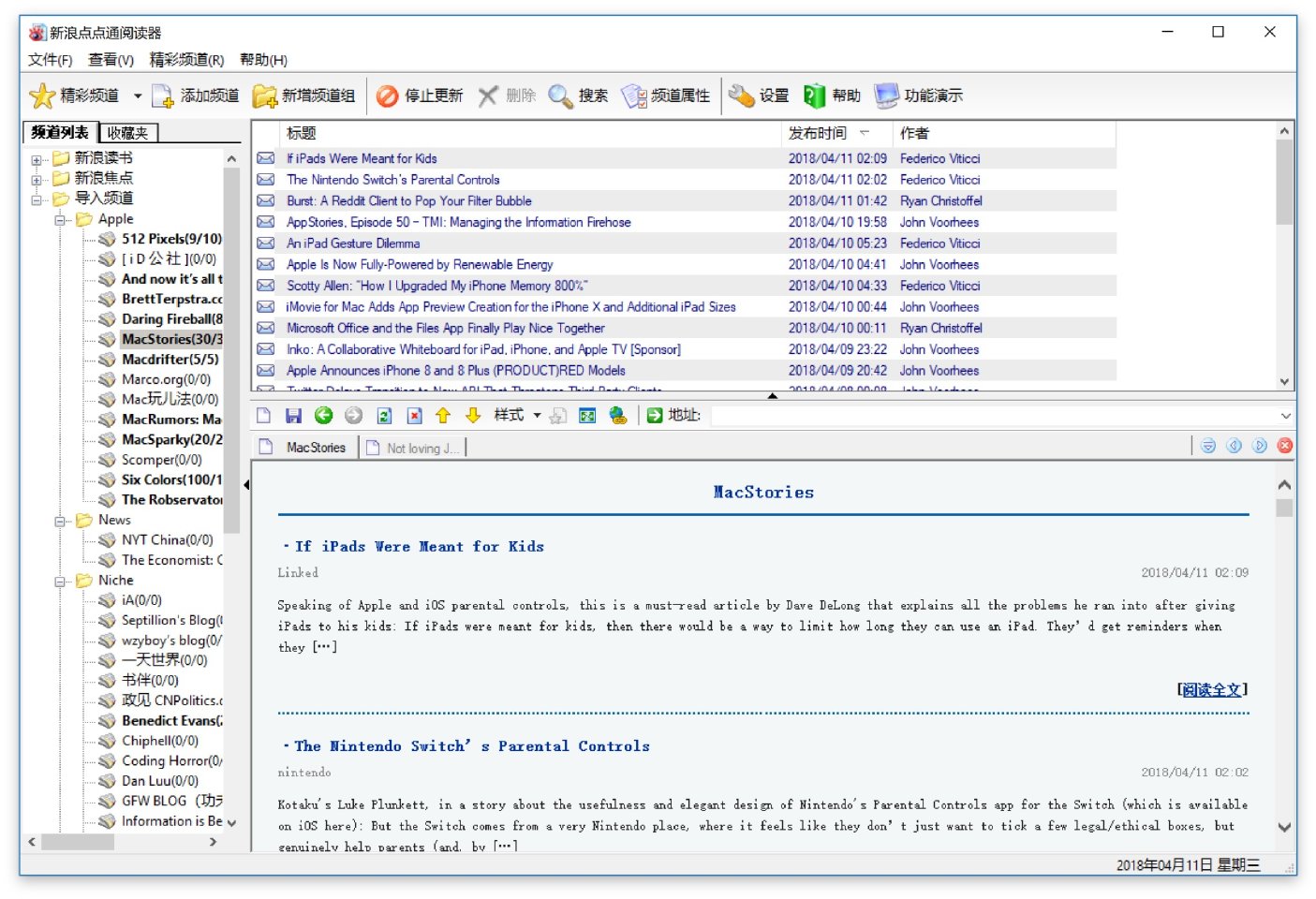
Task: Expand the 新浪读书 tree folder
Action: 37,159
